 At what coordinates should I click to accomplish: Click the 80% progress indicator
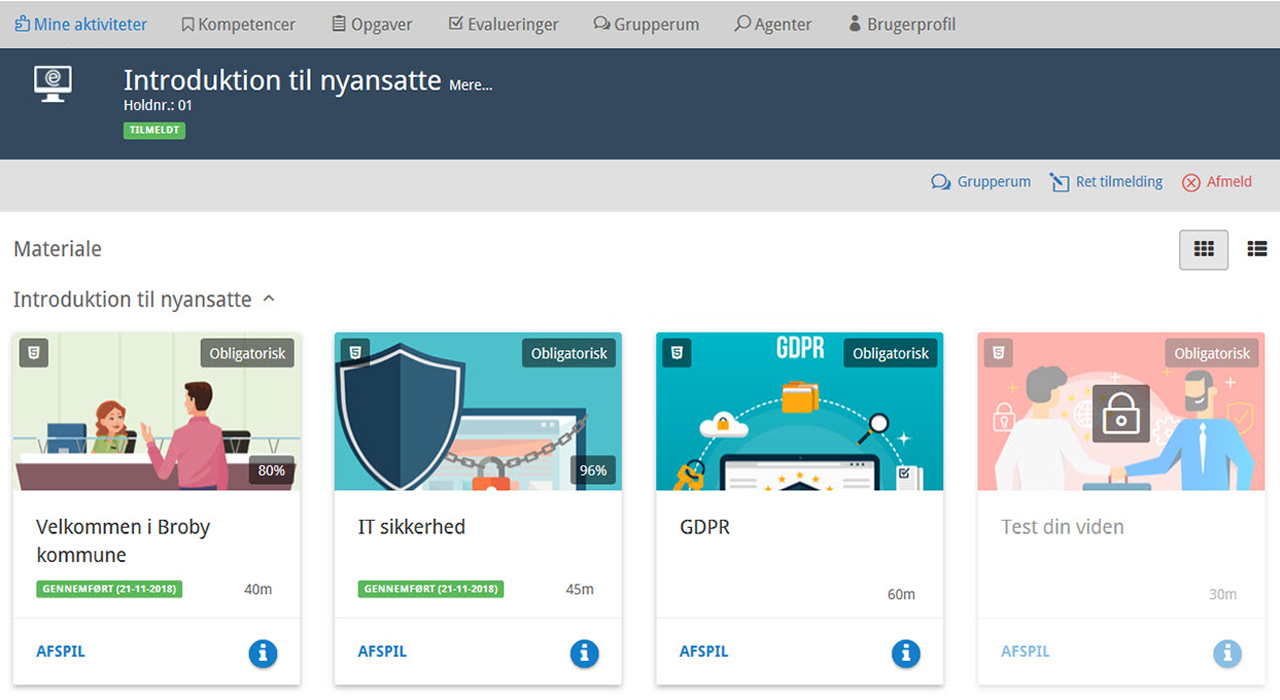[x=272, y=470]
